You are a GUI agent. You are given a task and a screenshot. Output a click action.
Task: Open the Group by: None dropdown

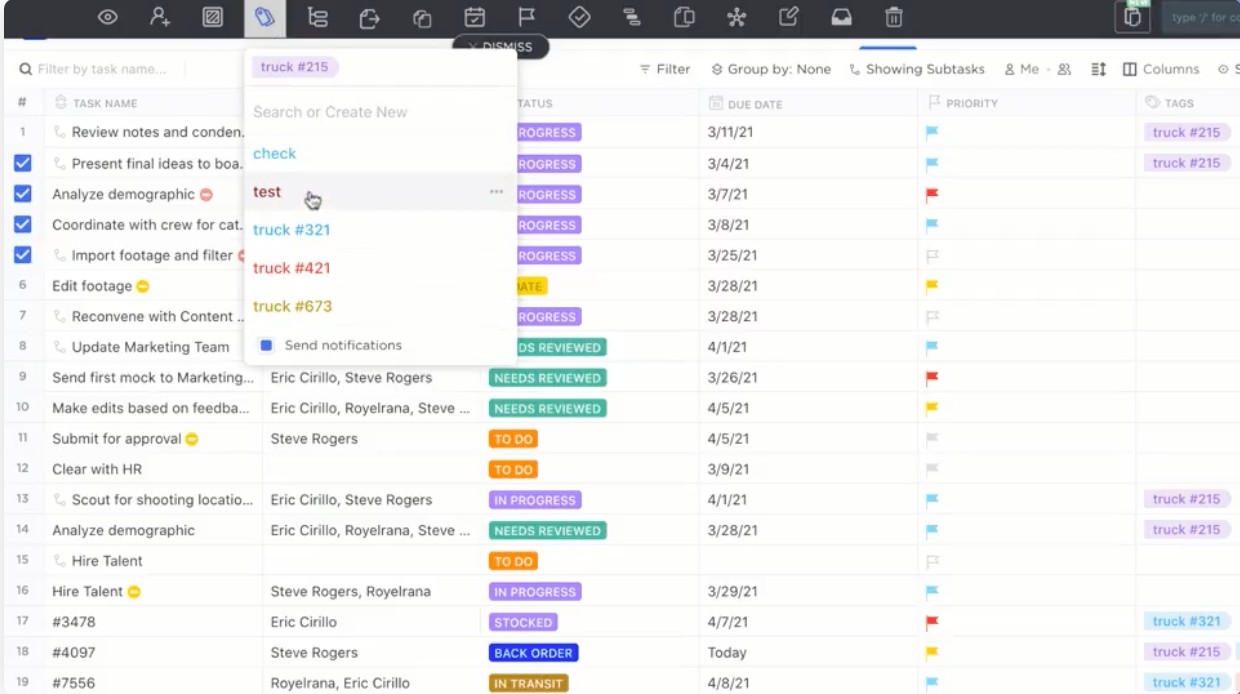click(771, 69)
